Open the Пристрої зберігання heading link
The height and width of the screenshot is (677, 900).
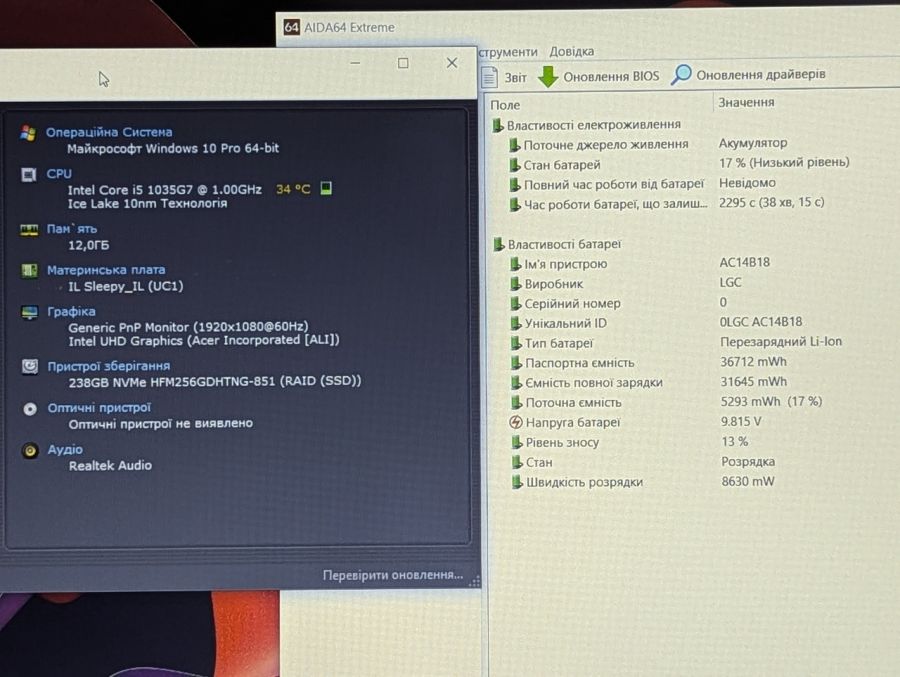pyautogui.click(x=108, y=366)
